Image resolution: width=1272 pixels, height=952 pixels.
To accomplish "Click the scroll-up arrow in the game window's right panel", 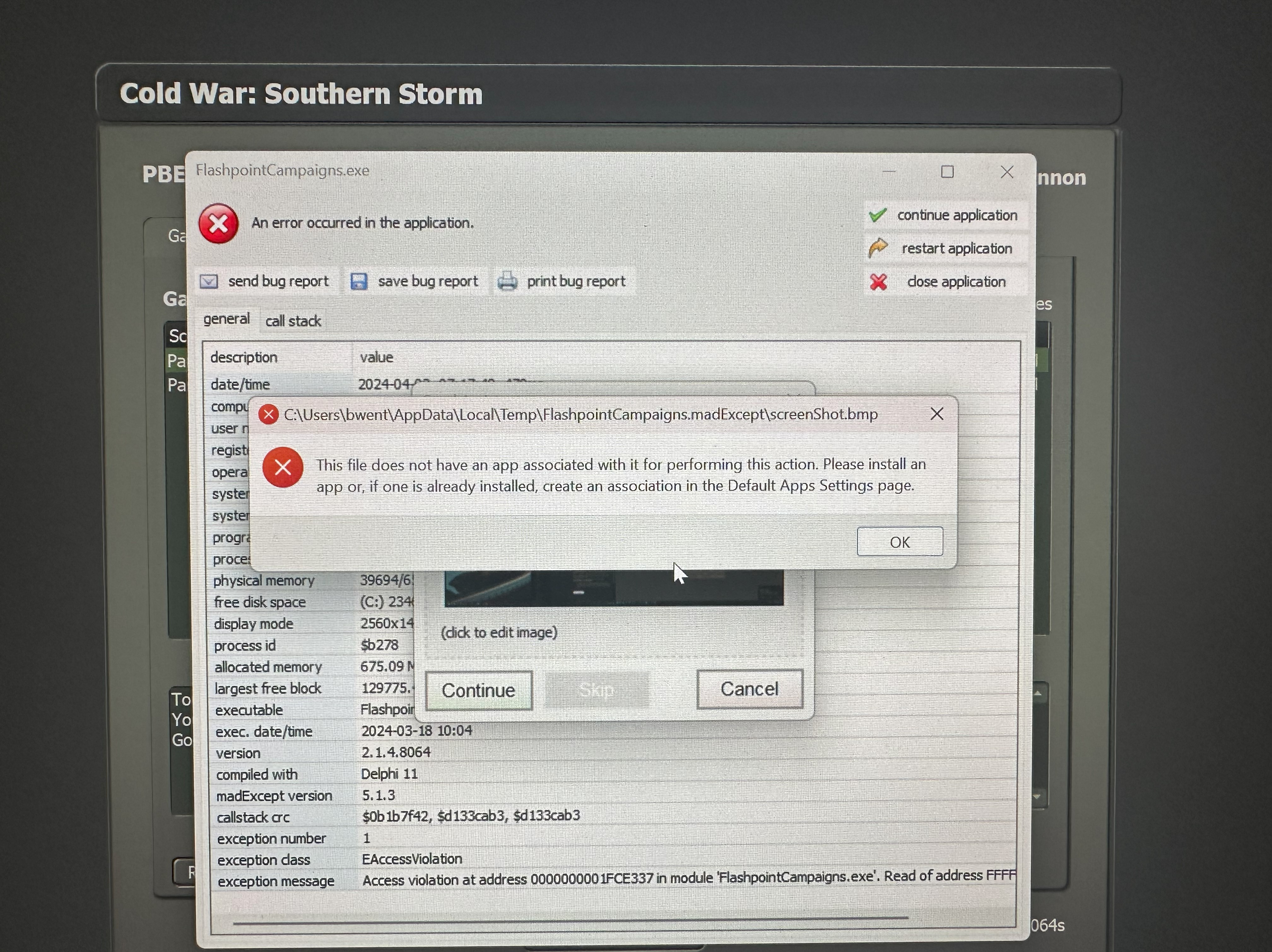I will click(1038, 694).
